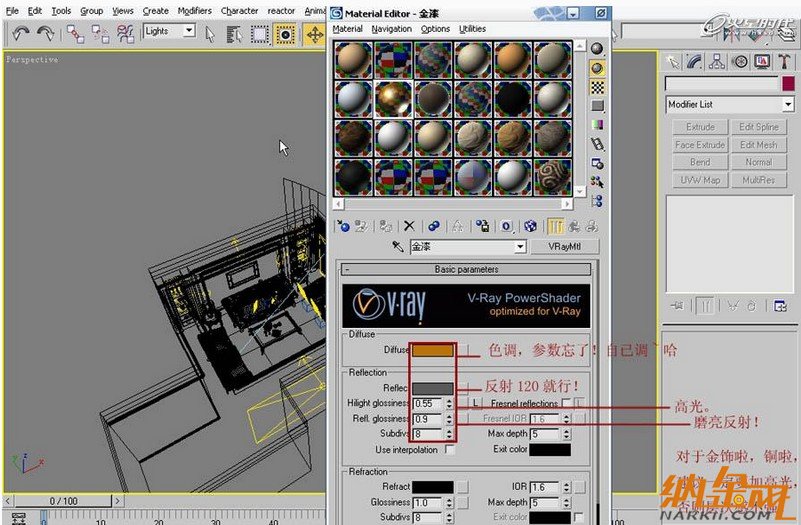Toggle the Window/Crossing selection button

tap(285, 34)
